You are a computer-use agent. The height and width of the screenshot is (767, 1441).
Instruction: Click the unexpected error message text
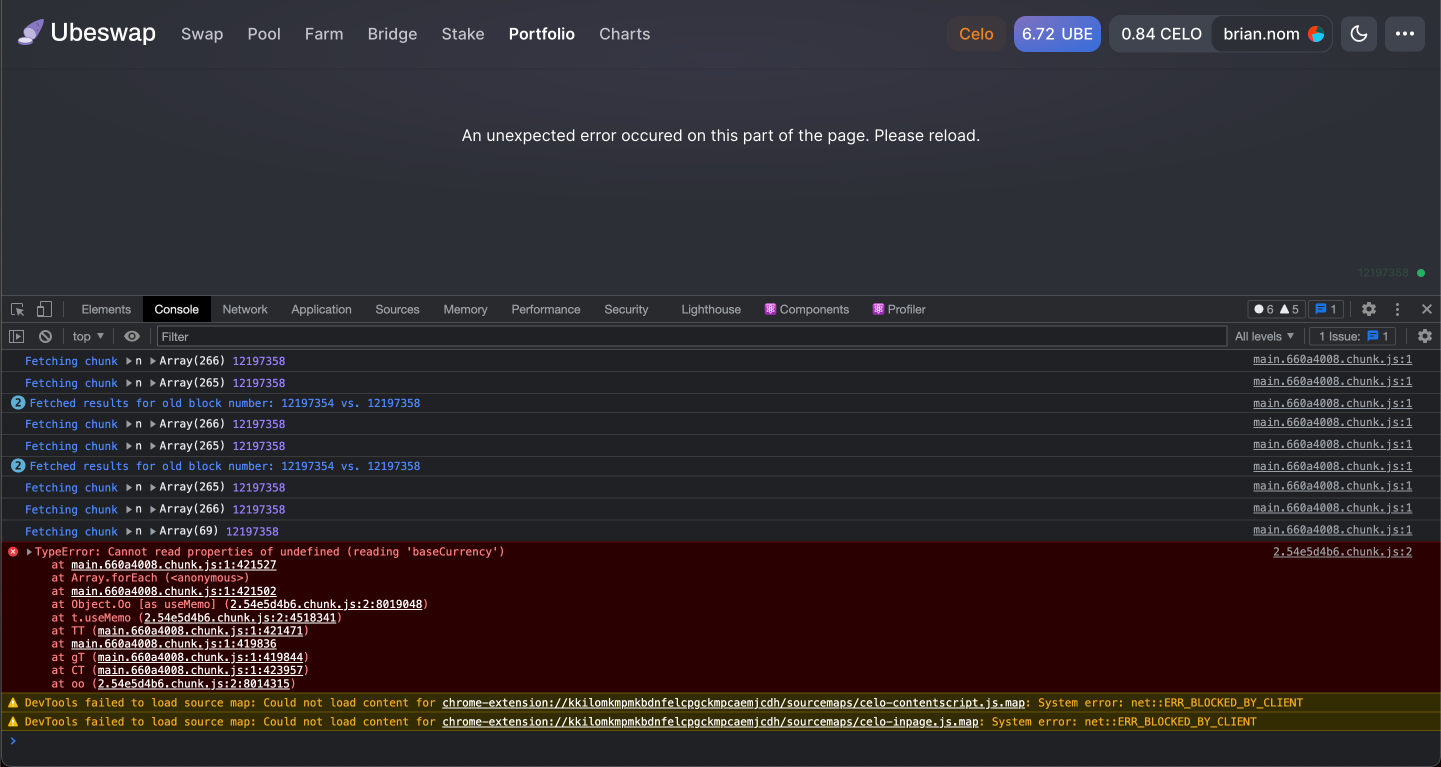[720, 135]
